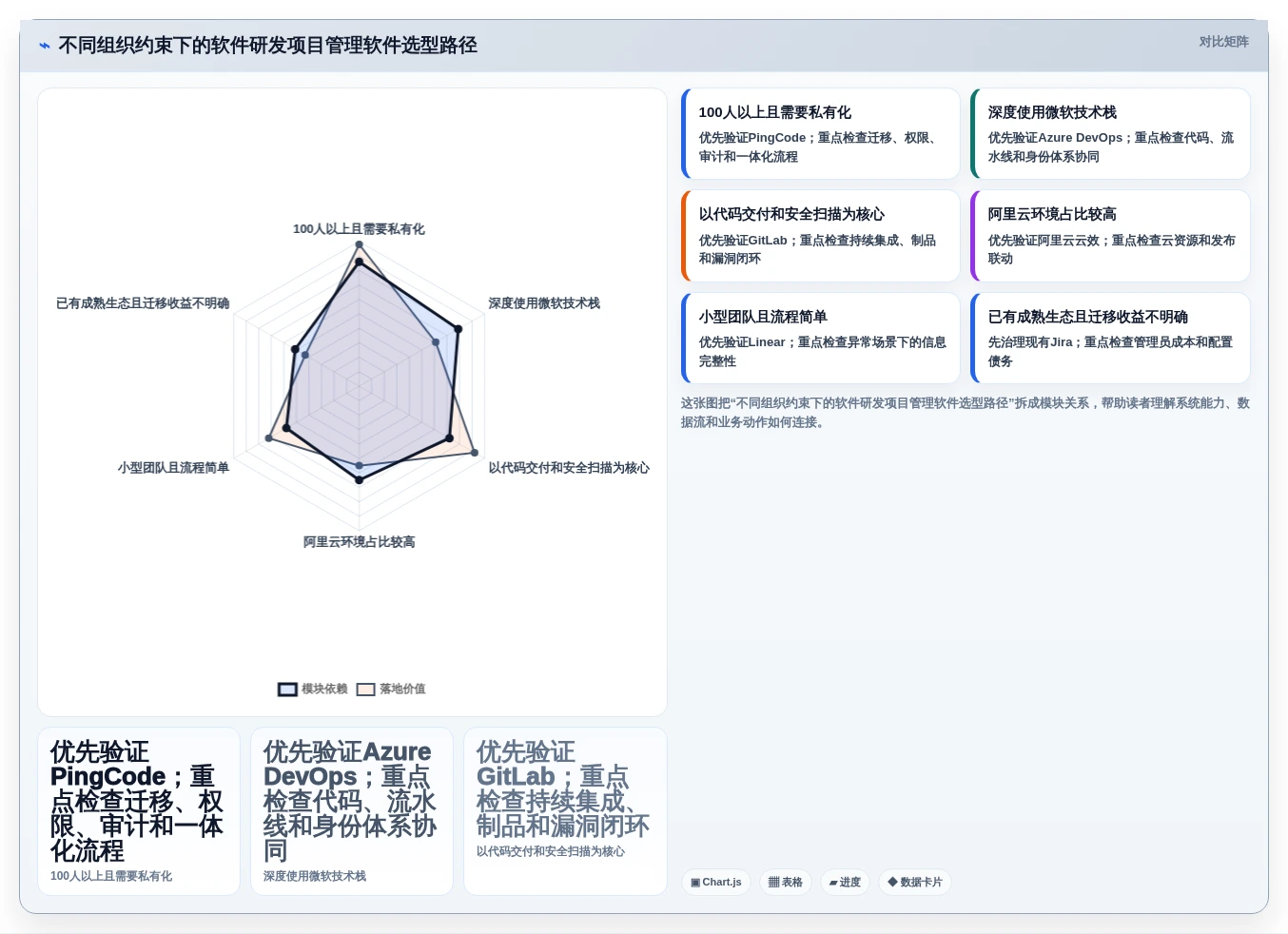The height and width of the screenshot is (934, 1288).
Task: Select the 已有成熟生态且迁移收益不明确 card
Action: click(1110, 339)
